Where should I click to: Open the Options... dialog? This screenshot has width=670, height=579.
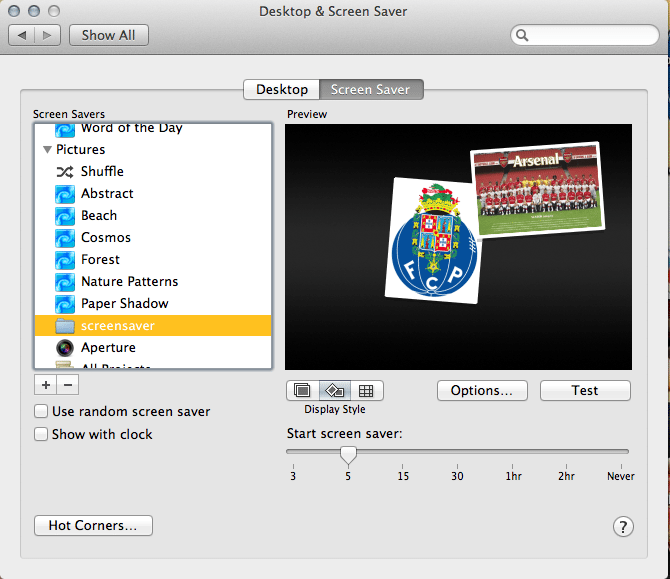(482, 391)
